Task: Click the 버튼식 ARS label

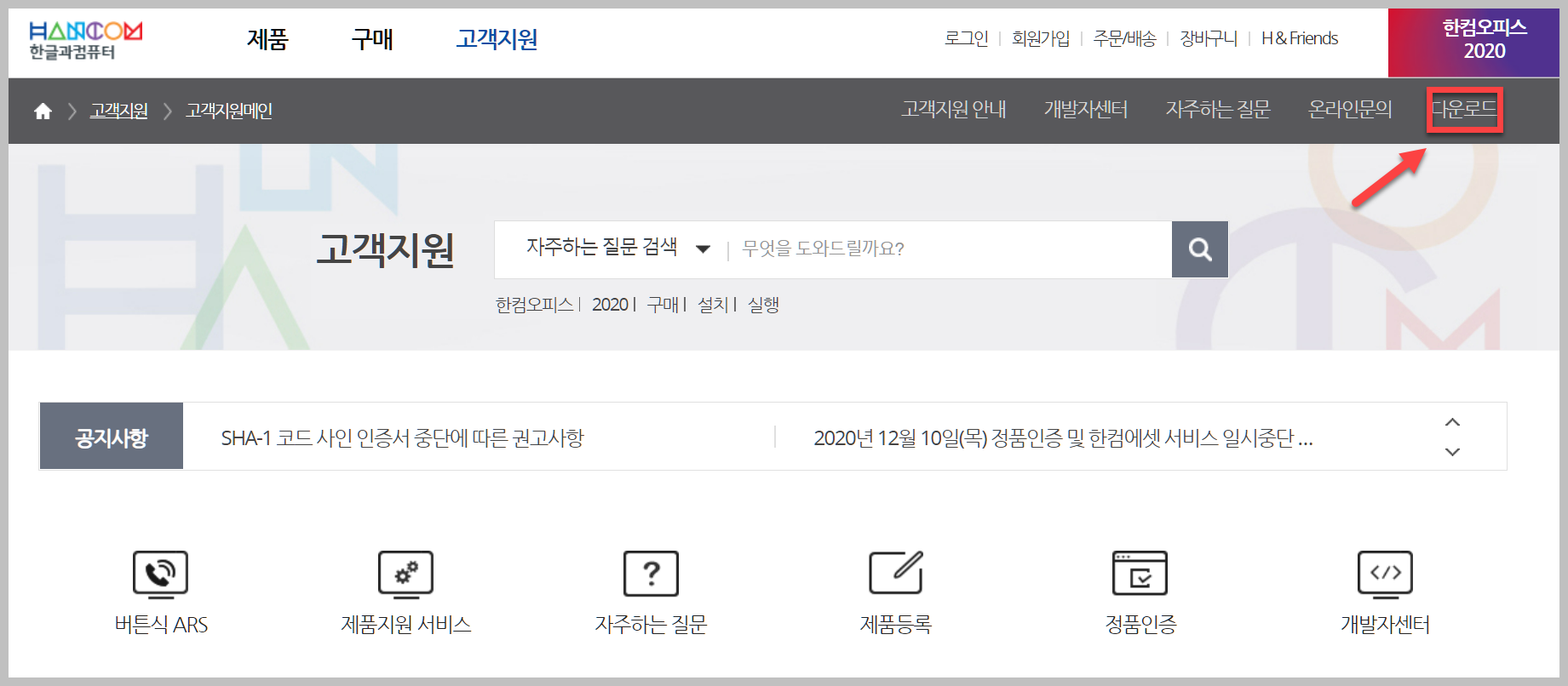Action: (161, 625)
